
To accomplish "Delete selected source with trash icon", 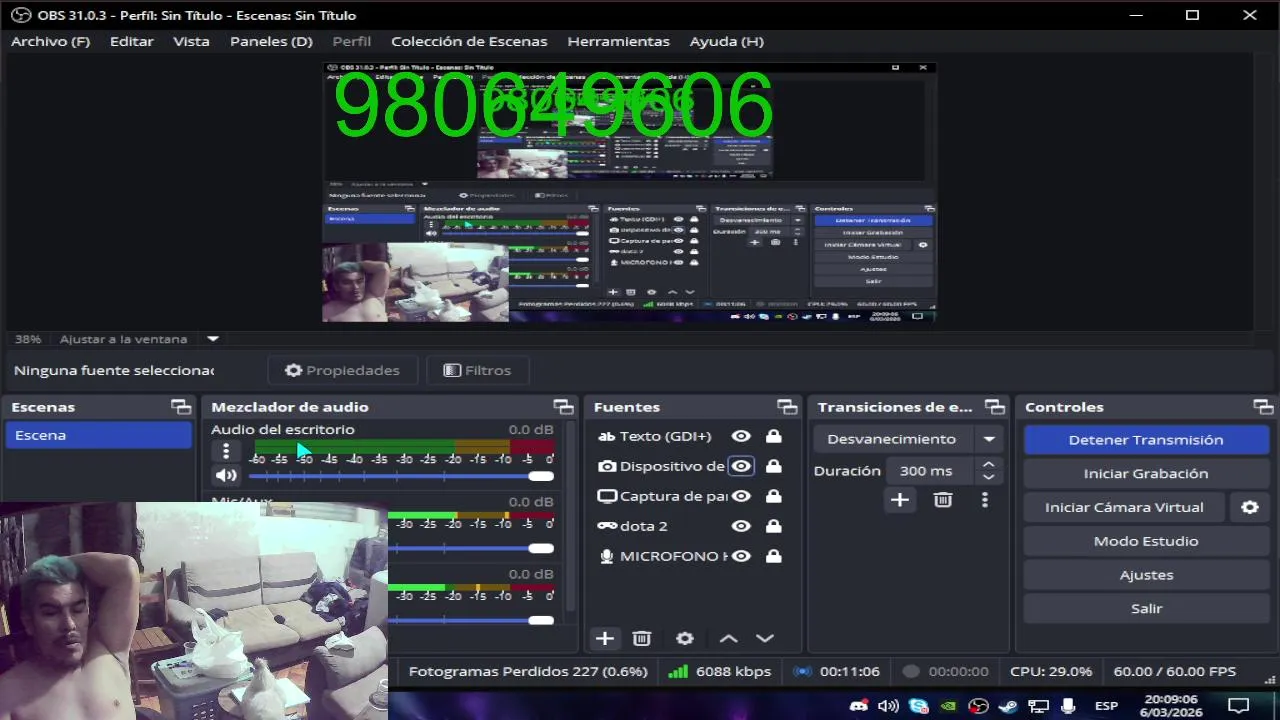I will [x=642, y=638].
